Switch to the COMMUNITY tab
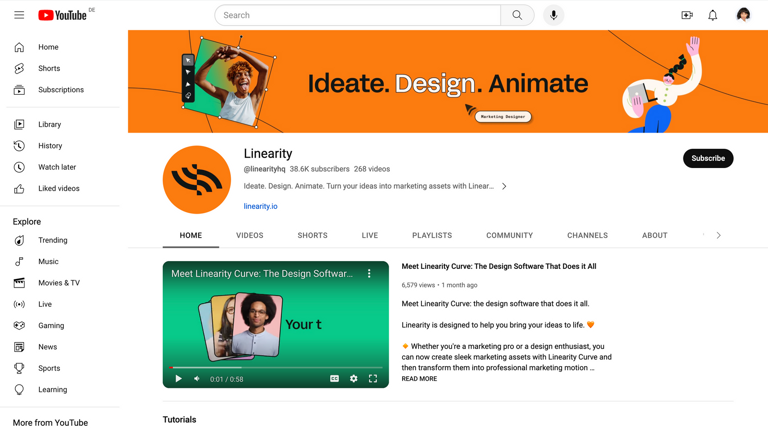This screenshot has height=434, width=768. coord(509,236)
